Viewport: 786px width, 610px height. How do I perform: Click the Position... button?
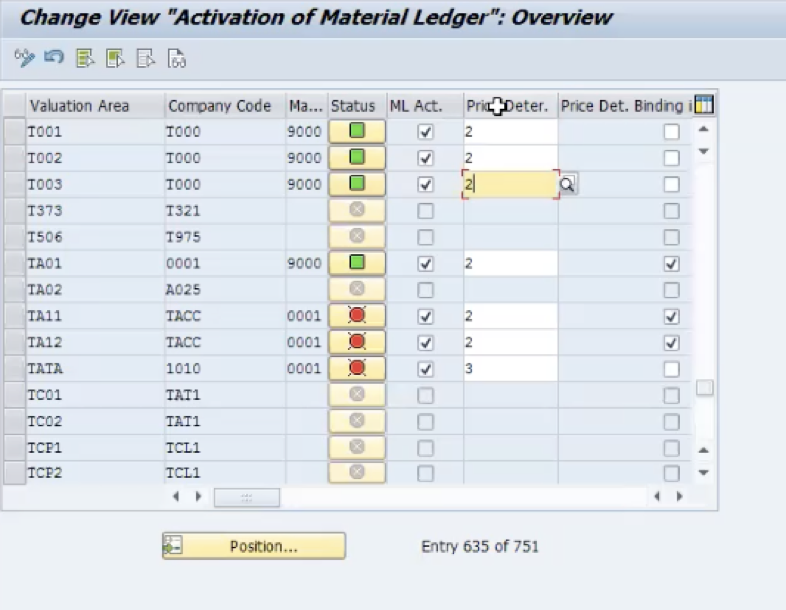tap(254, 546)
